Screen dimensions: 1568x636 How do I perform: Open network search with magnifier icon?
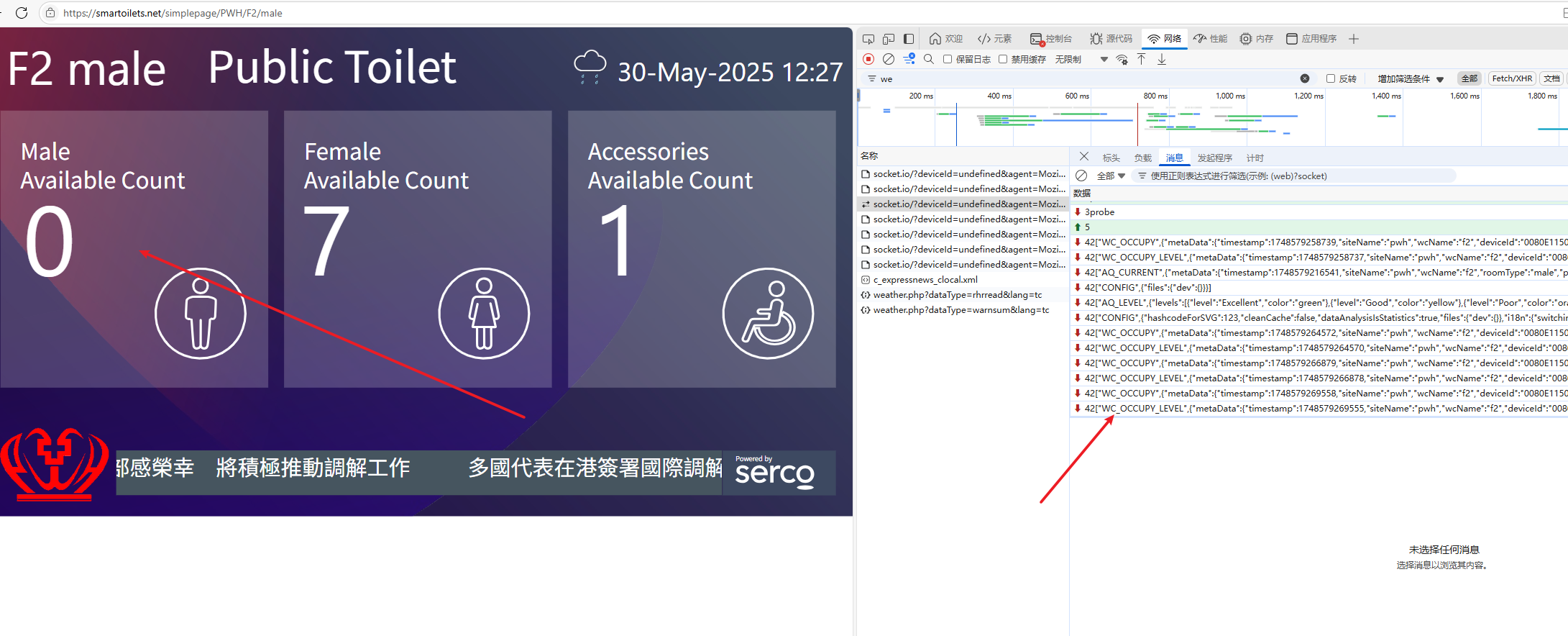pos(929,59)
